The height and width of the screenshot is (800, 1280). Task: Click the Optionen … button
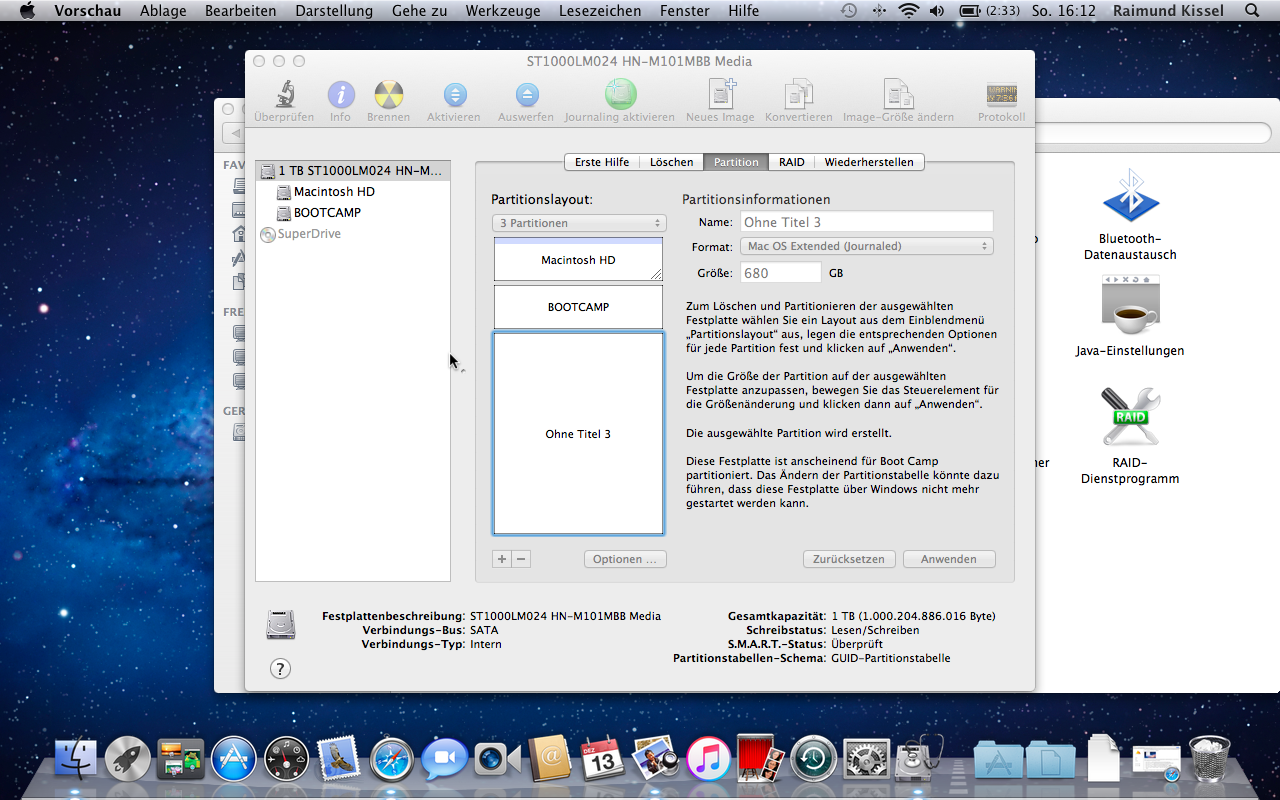pos(625,559)
